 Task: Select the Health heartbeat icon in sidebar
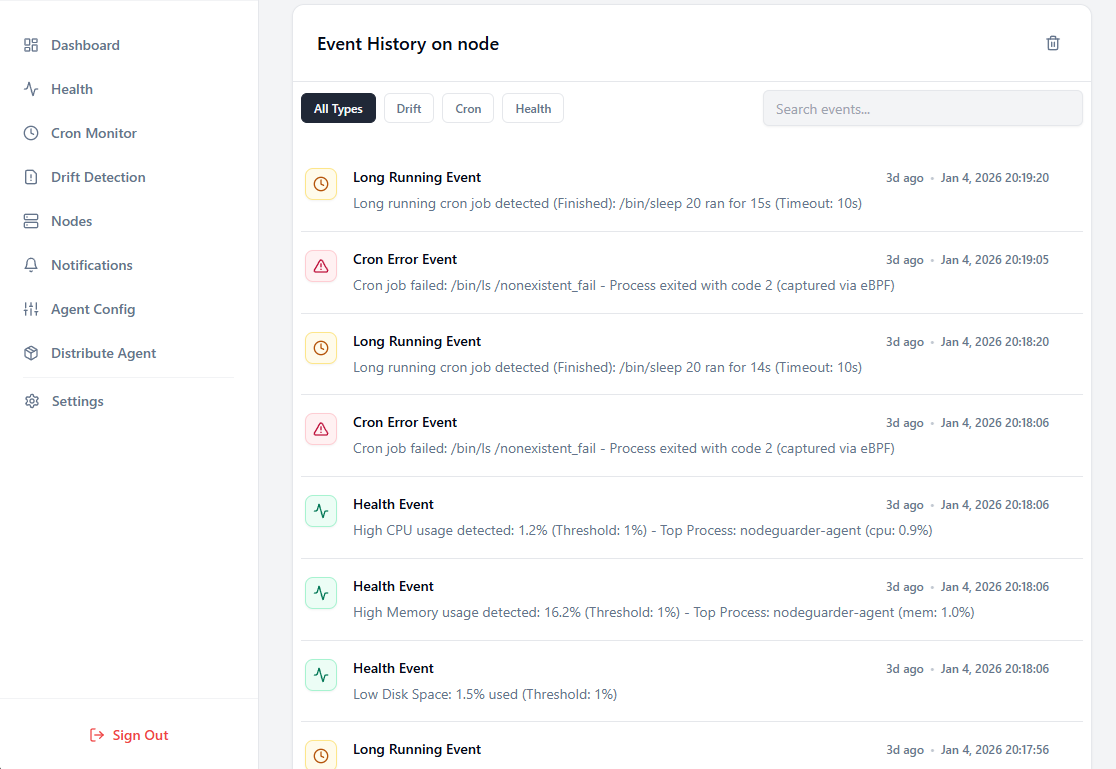click(x=31, y=88)
